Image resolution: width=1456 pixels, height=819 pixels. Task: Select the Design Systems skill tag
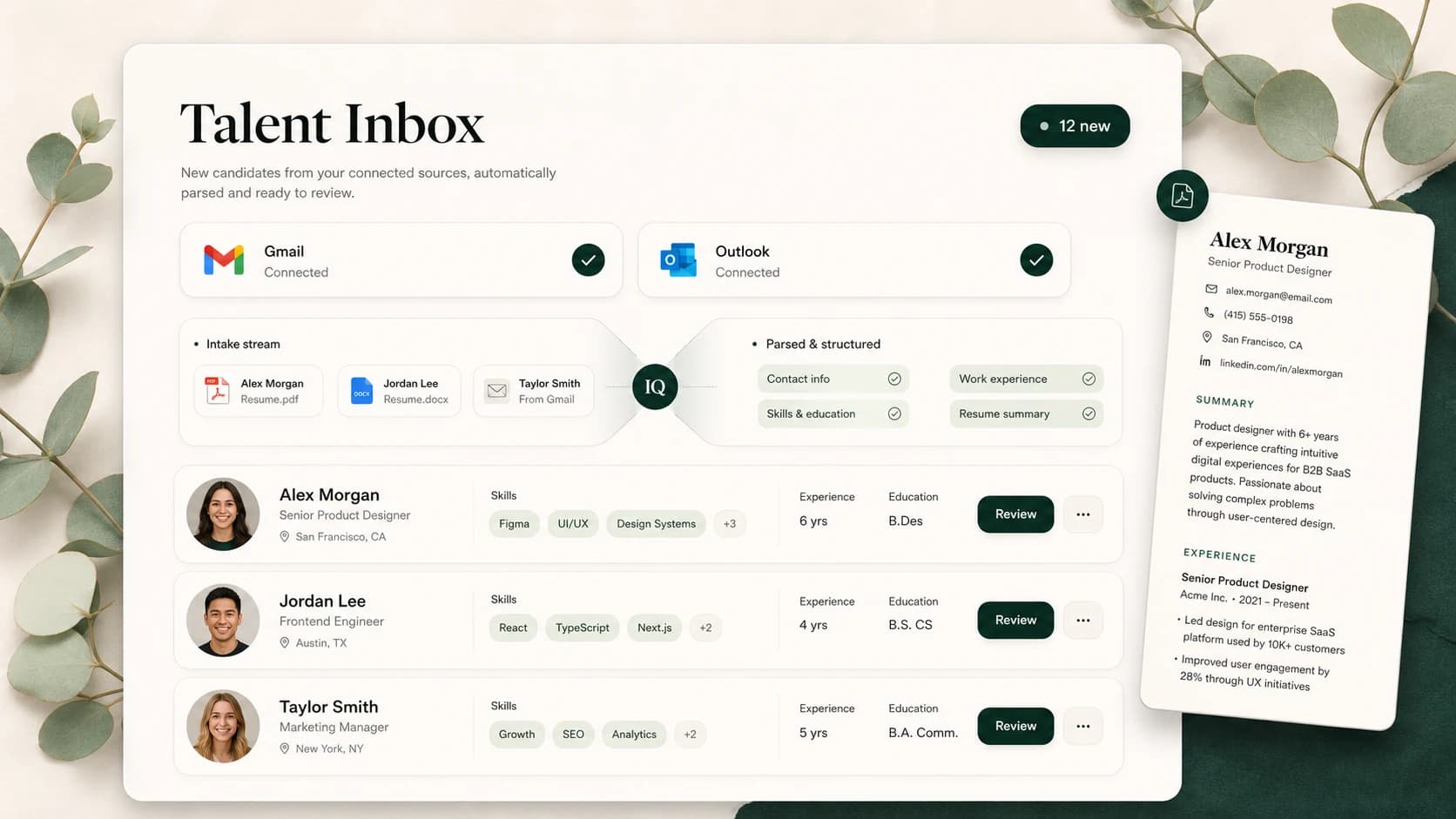point(656,524)
